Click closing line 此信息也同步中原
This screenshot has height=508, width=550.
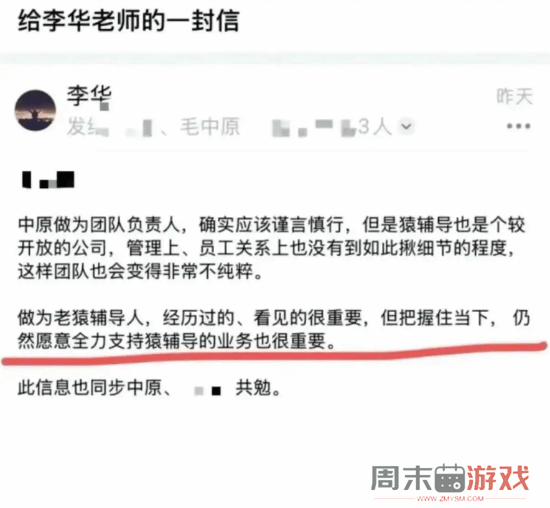149,388
